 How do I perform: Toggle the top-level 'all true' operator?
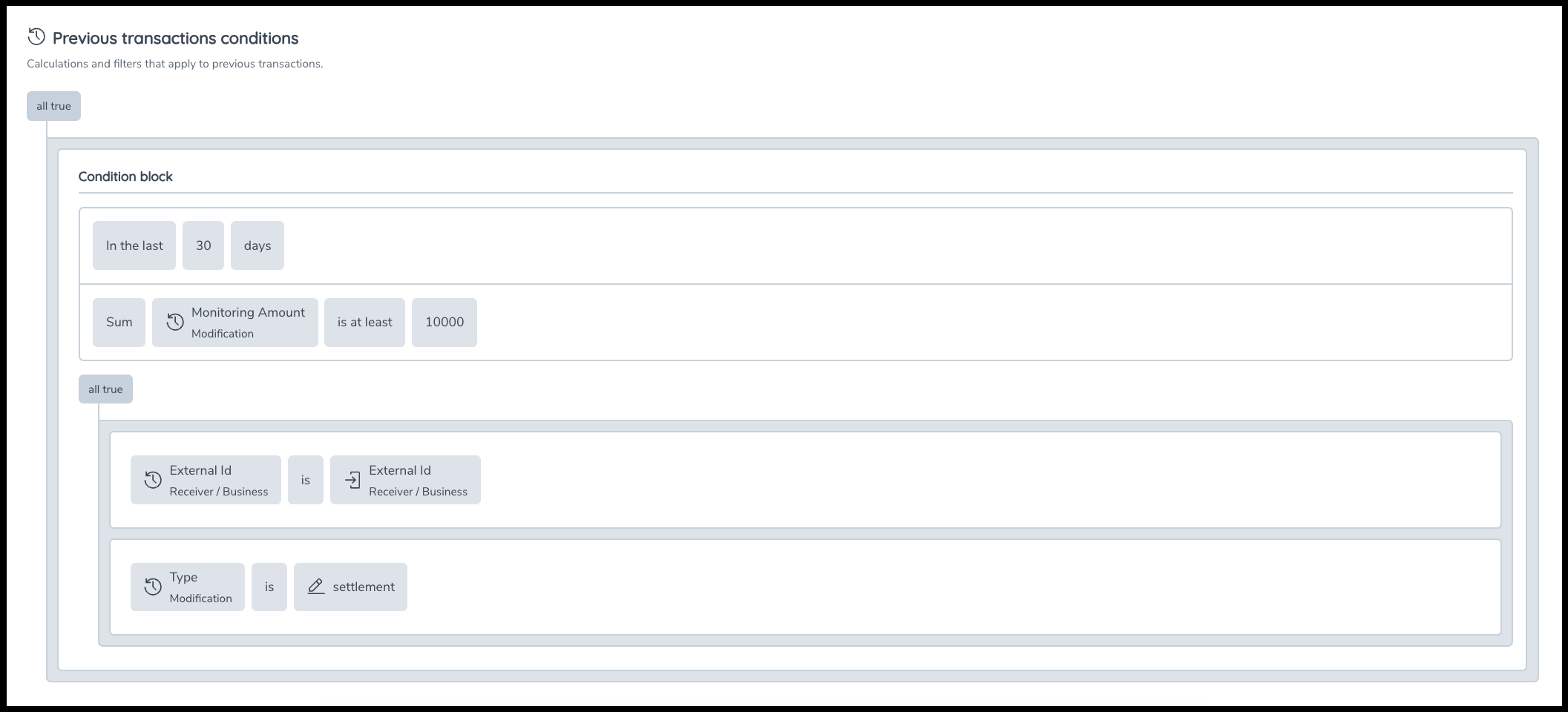point(53,106)
